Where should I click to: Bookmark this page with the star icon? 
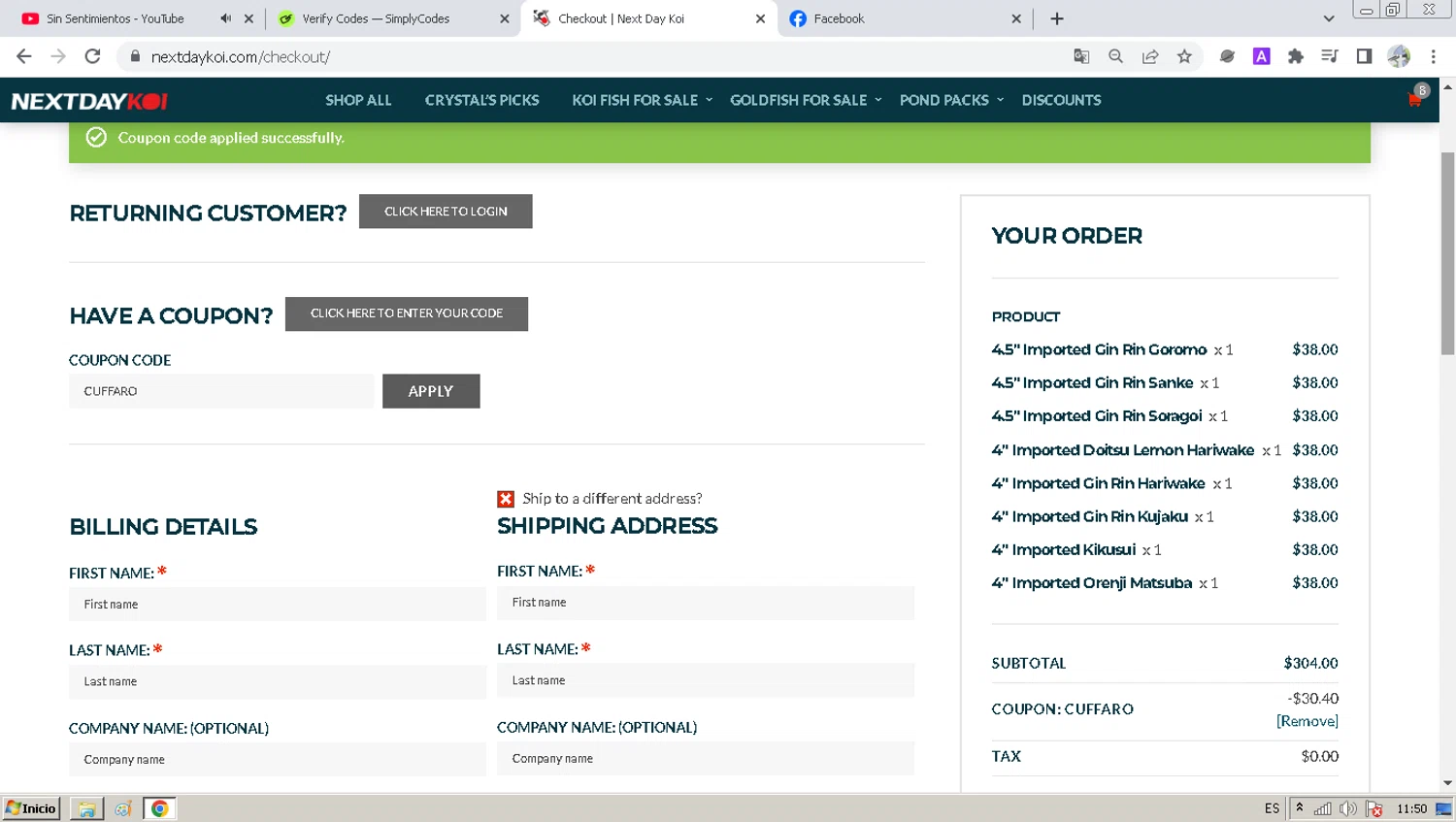1184,56
